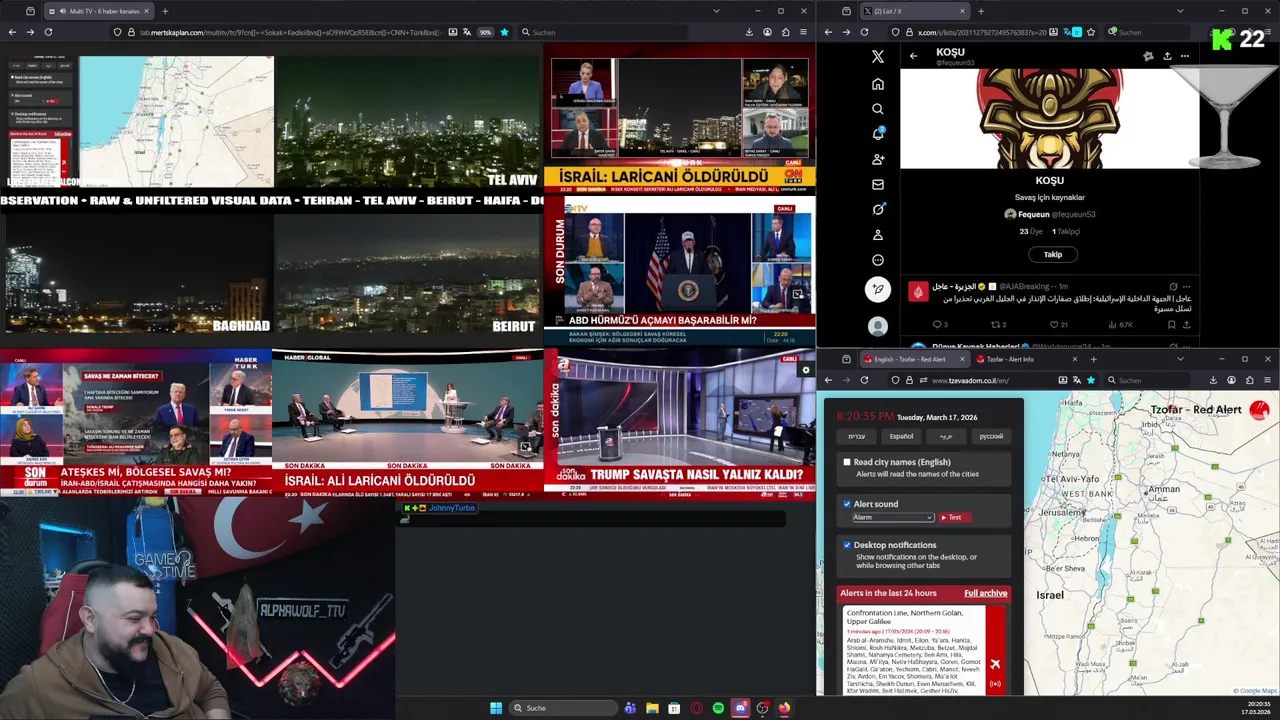This screenshot has width=1280, height=720.
Task: Open downloads icon in Multi TV browser toolbar
Action: tap(749, 32)
